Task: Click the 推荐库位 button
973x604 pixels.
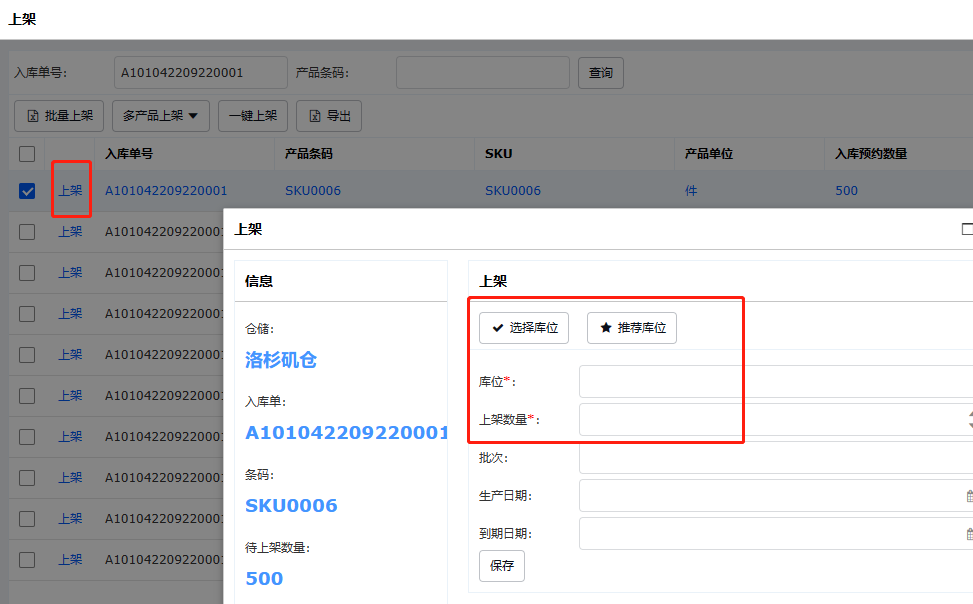Action: click(x=632, y=328)
